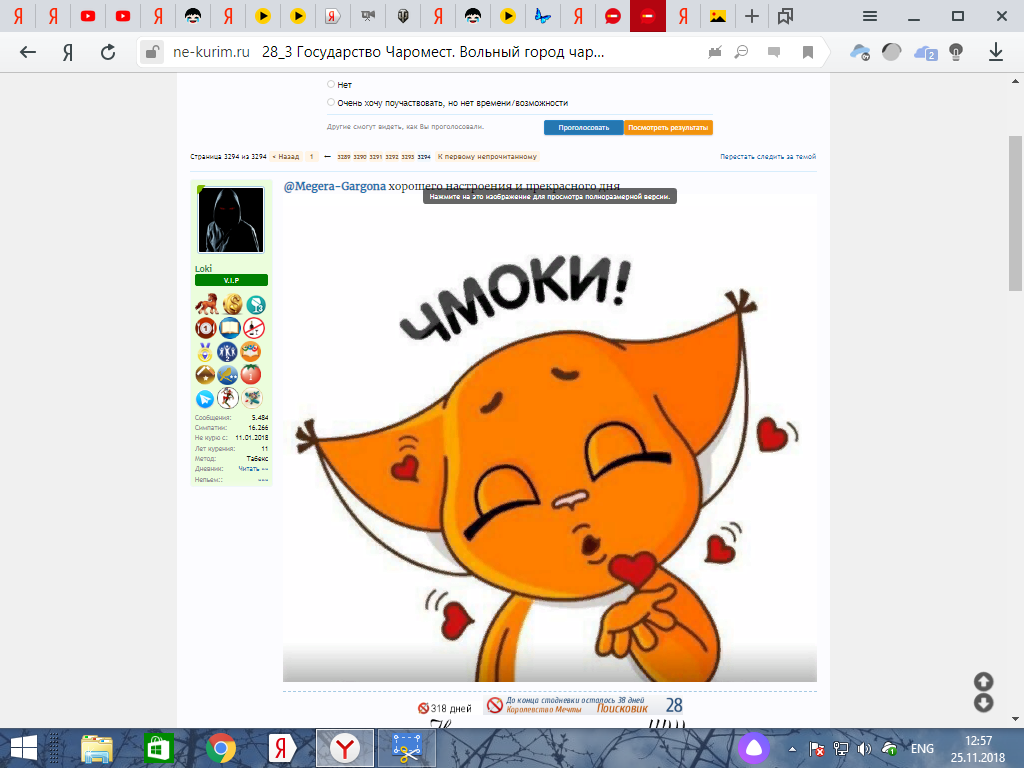
Task: Open thread page 3289
Action: click(x=344, y=157)
